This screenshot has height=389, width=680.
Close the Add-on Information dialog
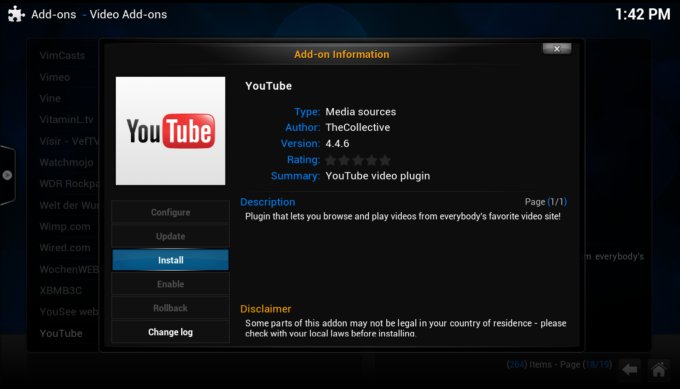click(557, 49)
